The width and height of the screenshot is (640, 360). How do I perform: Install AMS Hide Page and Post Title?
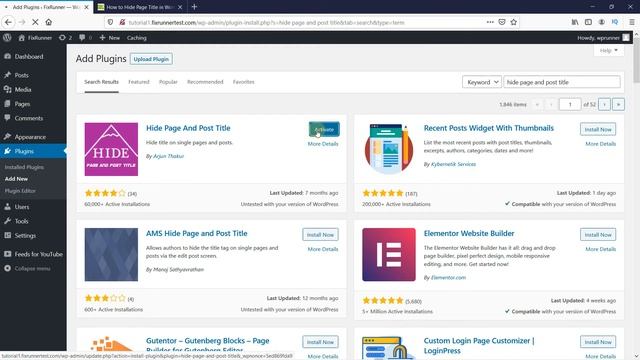(320, 235)
